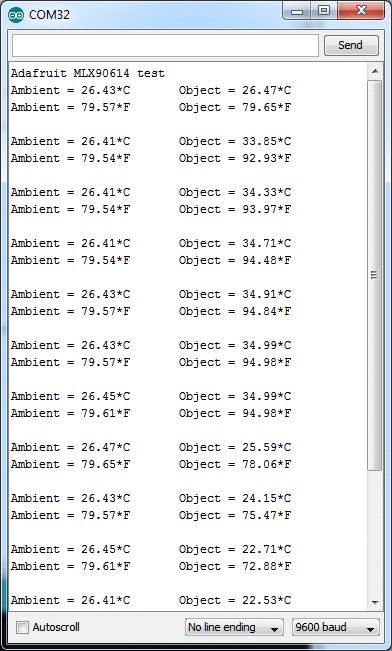Click the scrollbar down arrow
Screen dimensions: 392x651
point(375,602)
